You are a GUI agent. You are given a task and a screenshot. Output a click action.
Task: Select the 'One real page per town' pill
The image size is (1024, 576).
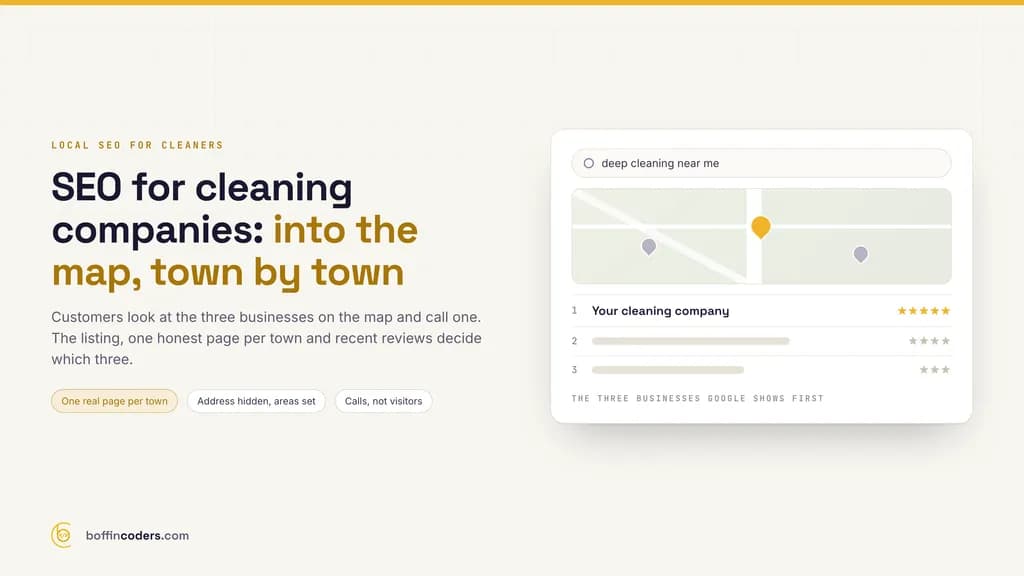(114, 401)
